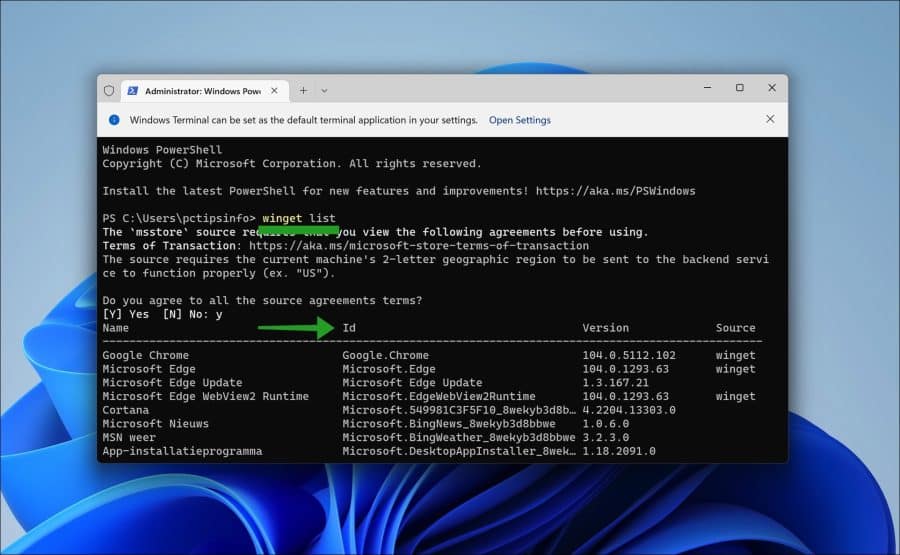
Task: Click the Version column header
Action: pos(606,328)
